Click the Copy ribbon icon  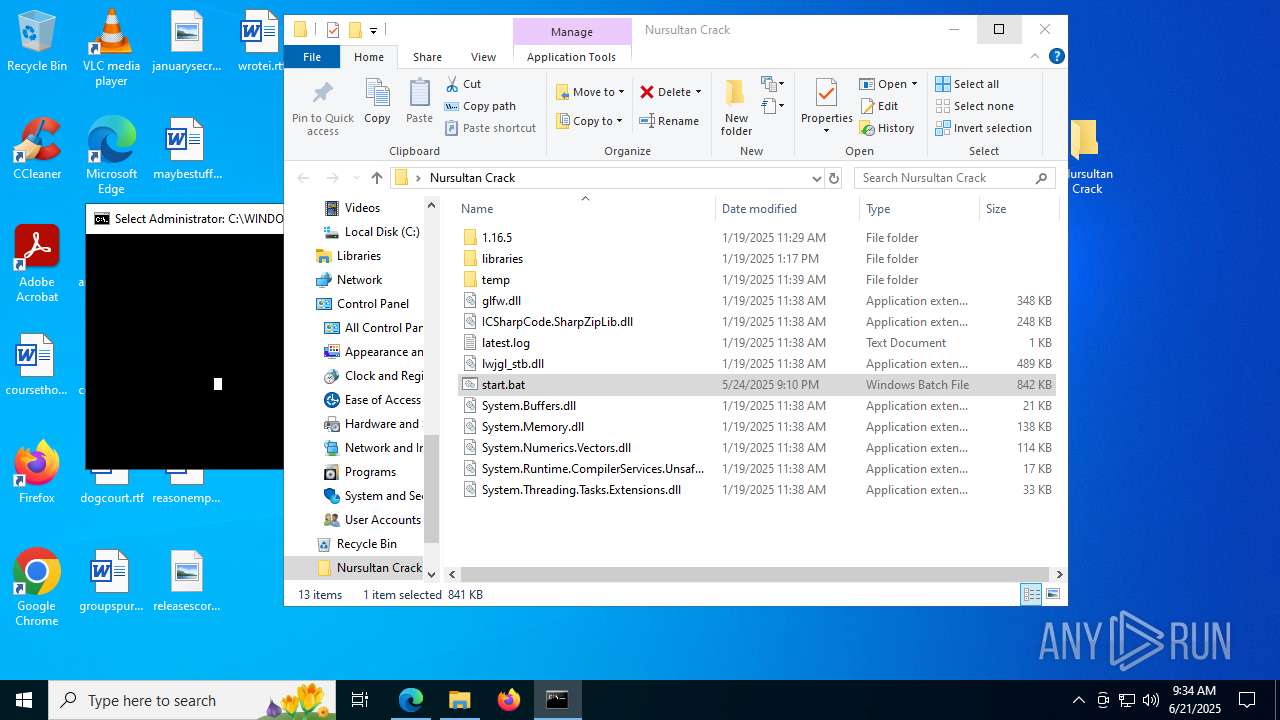(377, 102)
